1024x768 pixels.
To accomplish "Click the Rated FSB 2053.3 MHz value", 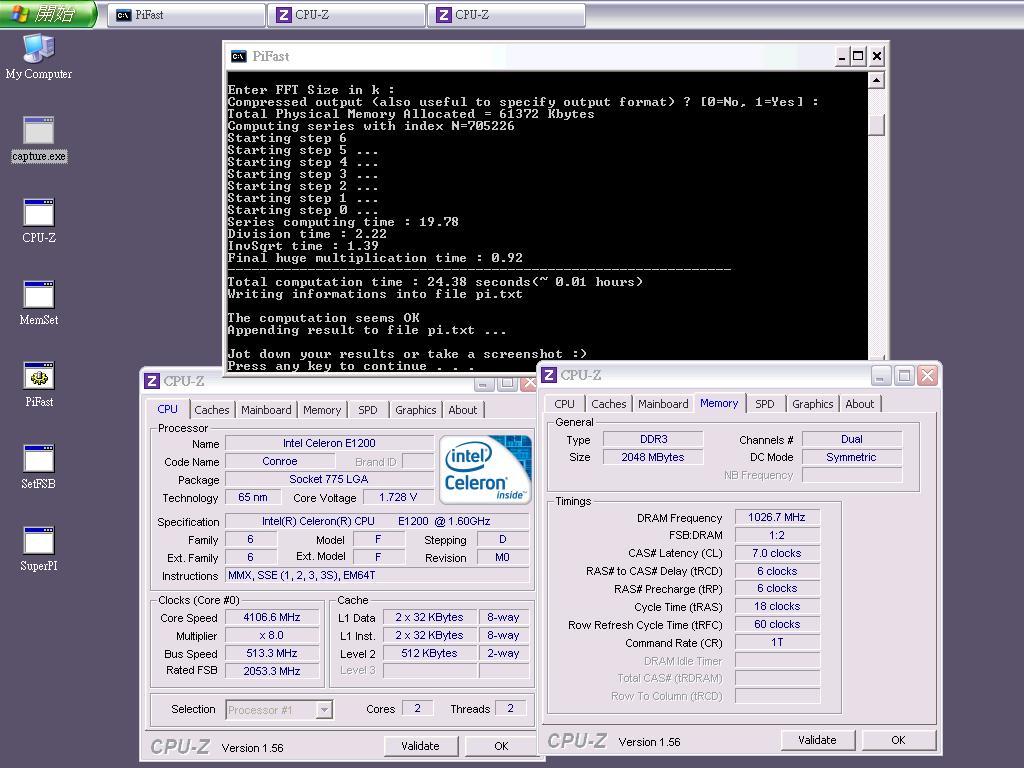I will pos(272,671).
